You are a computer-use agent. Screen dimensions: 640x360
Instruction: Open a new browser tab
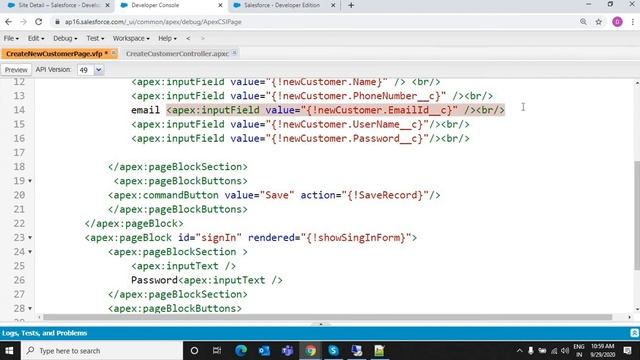tap(351, 5)
